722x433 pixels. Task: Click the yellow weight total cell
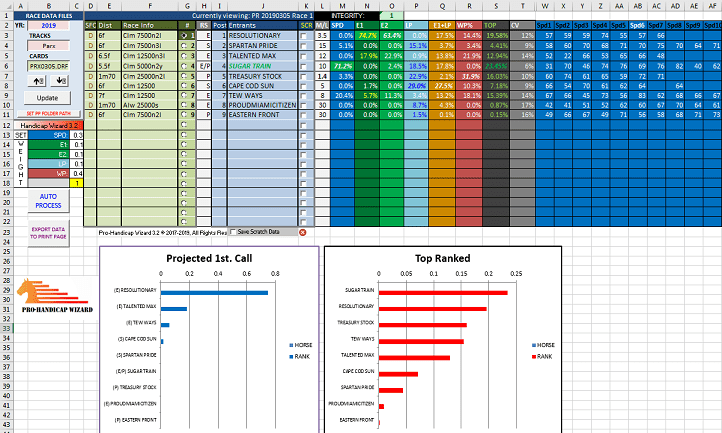[77, 181]
